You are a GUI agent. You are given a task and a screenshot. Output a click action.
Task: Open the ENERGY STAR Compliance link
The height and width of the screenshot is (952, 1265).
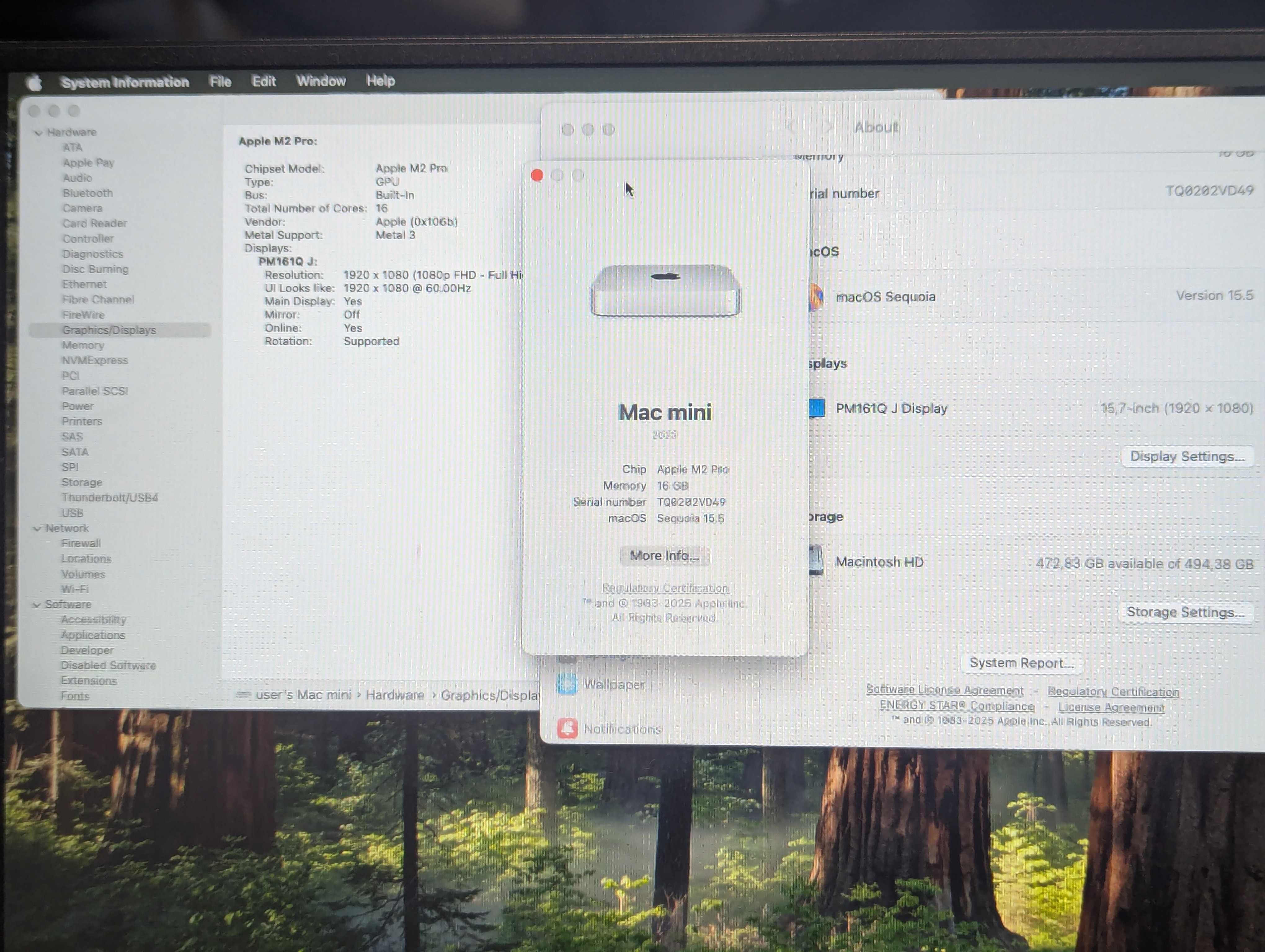click(957, 706)
